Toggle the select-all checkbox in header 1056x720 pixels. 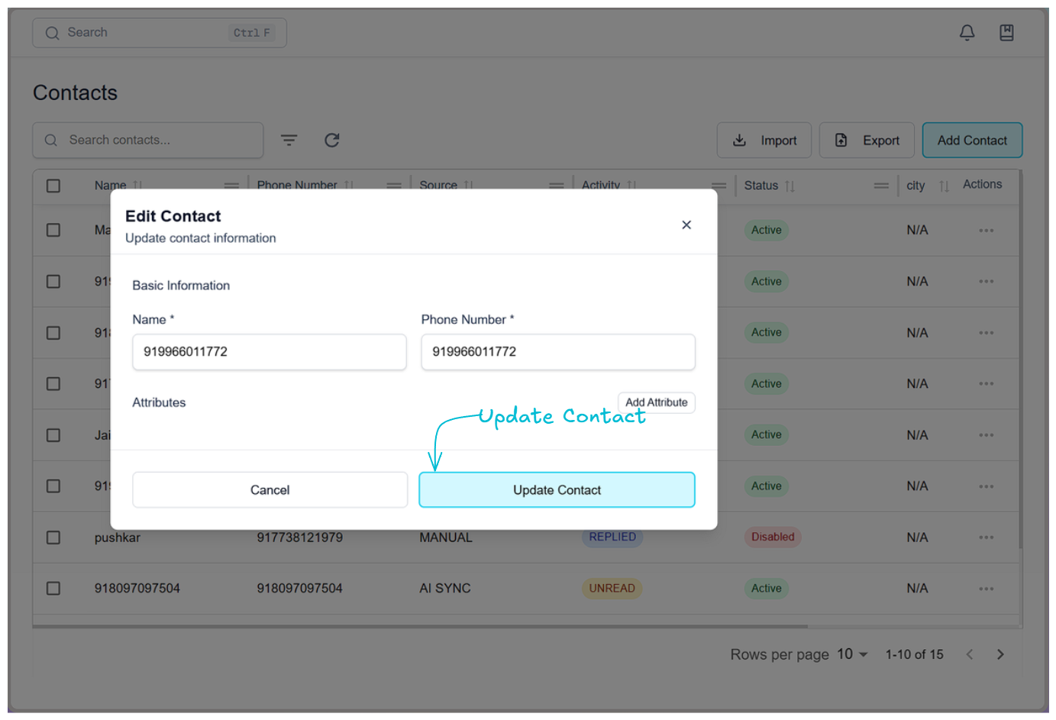(x=54, y=186)
